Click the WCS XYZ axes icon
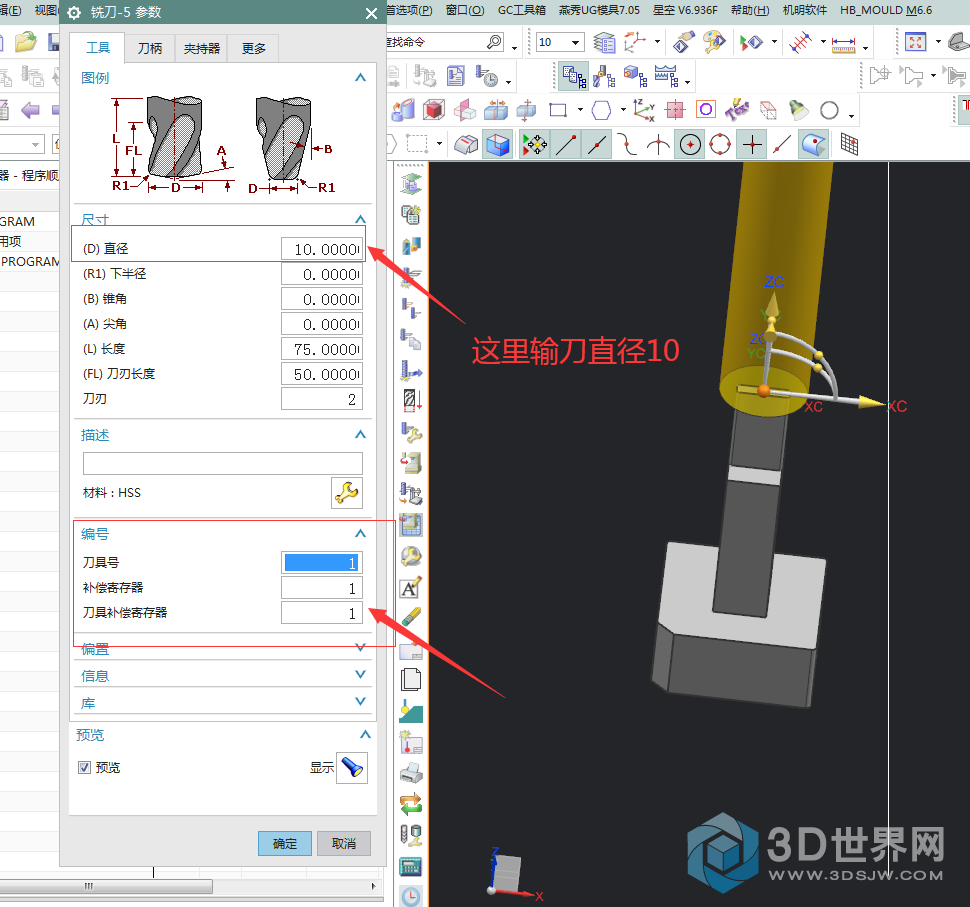Image resolution: width=970 pixels, height=907 pixels. tap(643, 110)
